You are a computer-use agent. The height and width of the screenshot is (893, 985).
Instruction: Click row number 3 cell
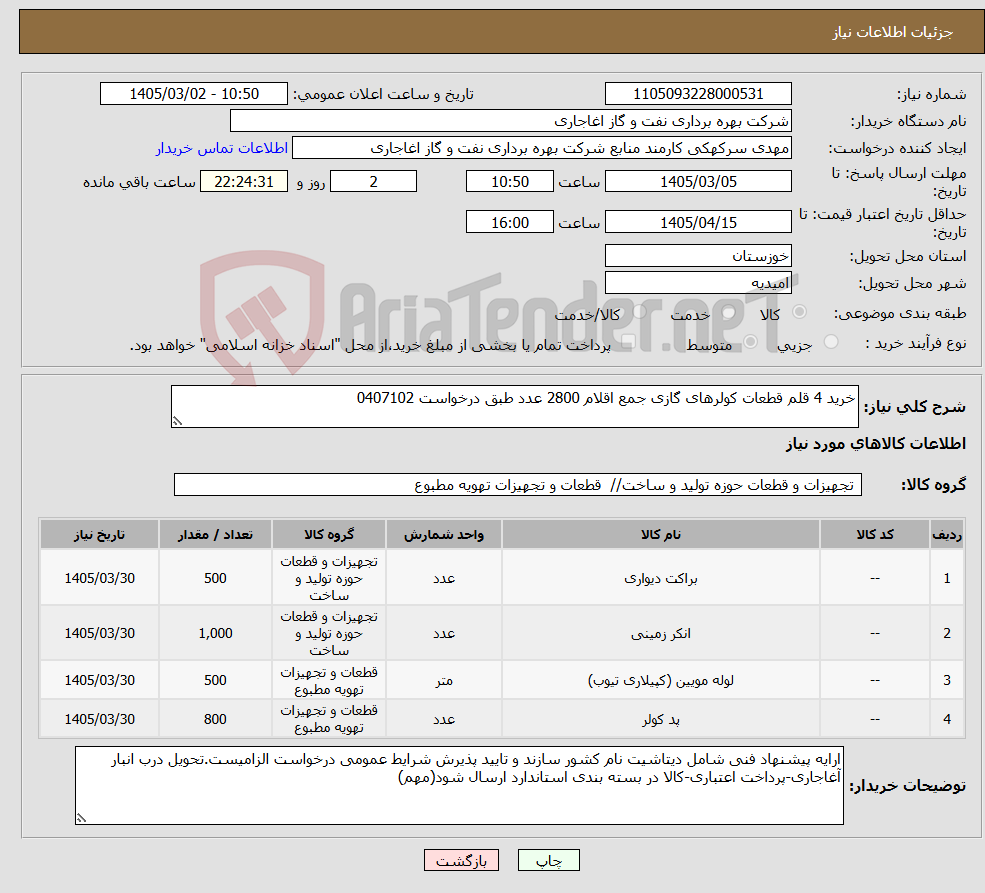pyautogui.click(x=947, y=680)
